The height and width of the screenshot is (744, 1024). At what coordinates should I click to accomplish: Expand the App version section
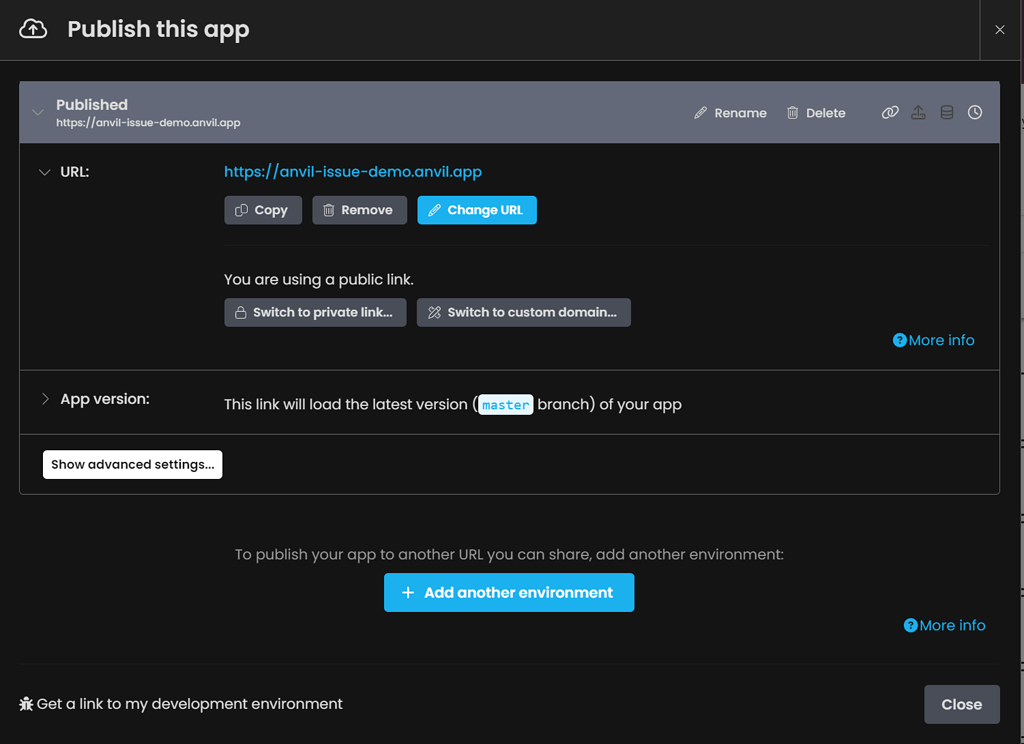[x=44, y=398]
